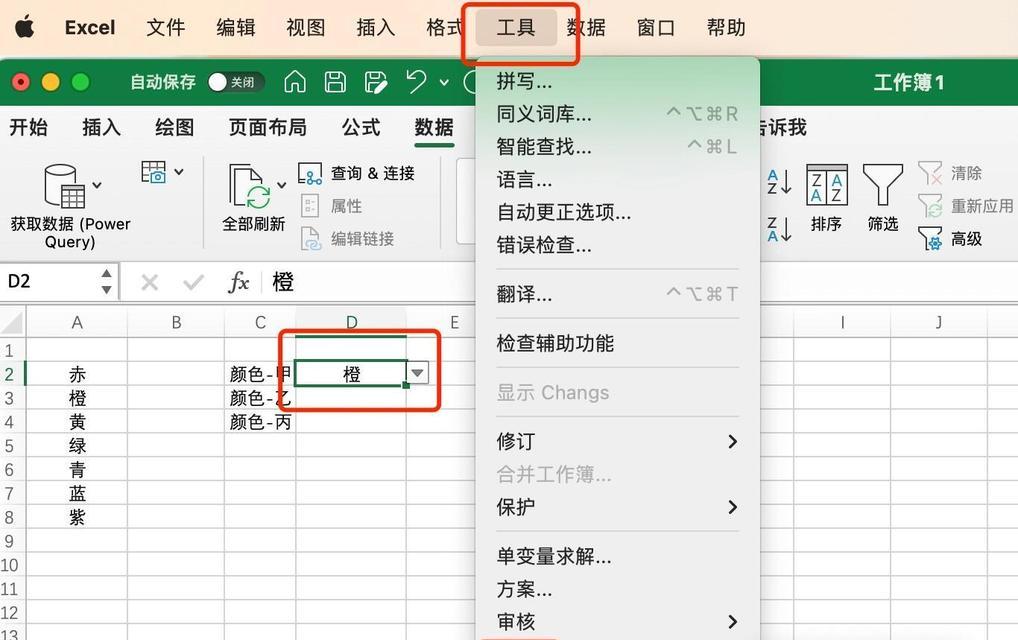The width and height of the screenshot is (1018, 640).
Task: Click the cancel X in formula bar
Action: coord(149,282)
